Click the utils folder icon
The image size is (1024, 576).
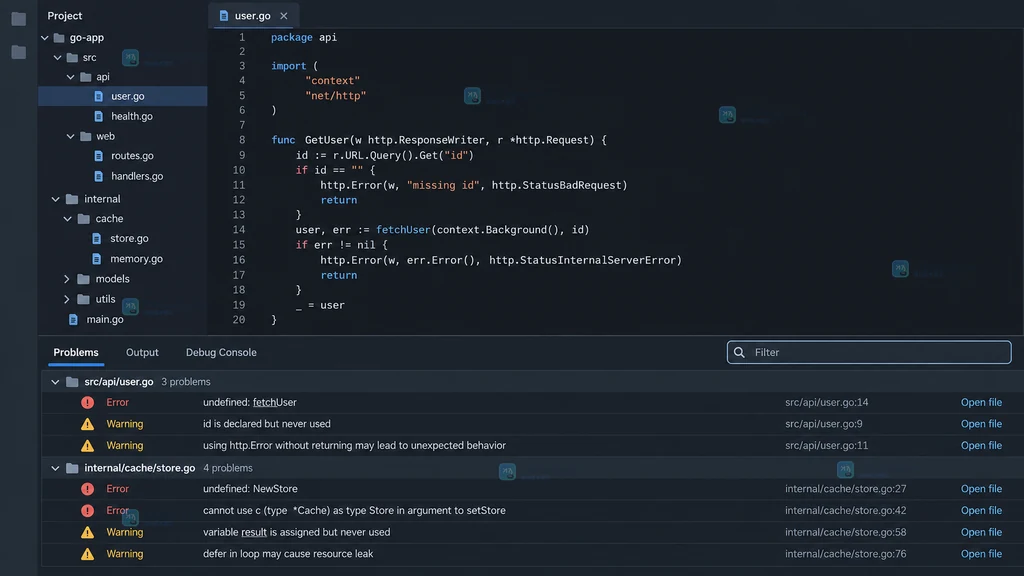click(x=84, y=299)
